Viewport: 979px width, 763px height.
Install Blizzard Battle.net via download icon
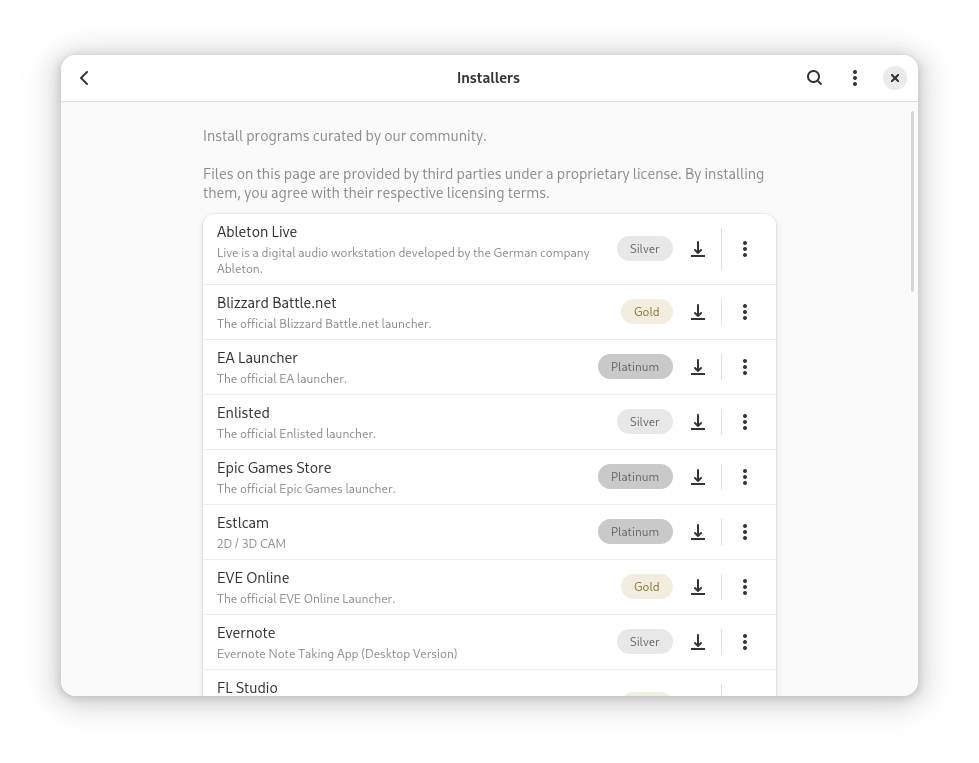pyautogui.click(x=698, y=312)
